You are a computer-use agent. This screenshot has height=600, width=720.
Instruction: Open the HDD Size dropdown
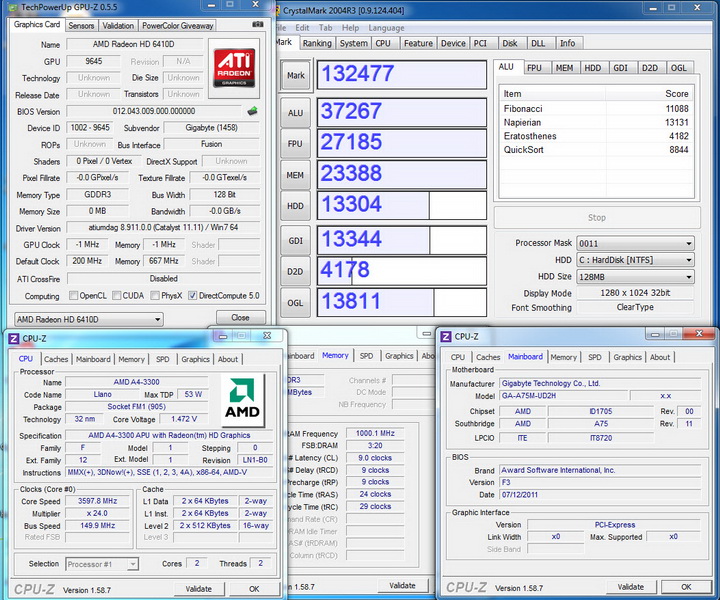(635, 277)
